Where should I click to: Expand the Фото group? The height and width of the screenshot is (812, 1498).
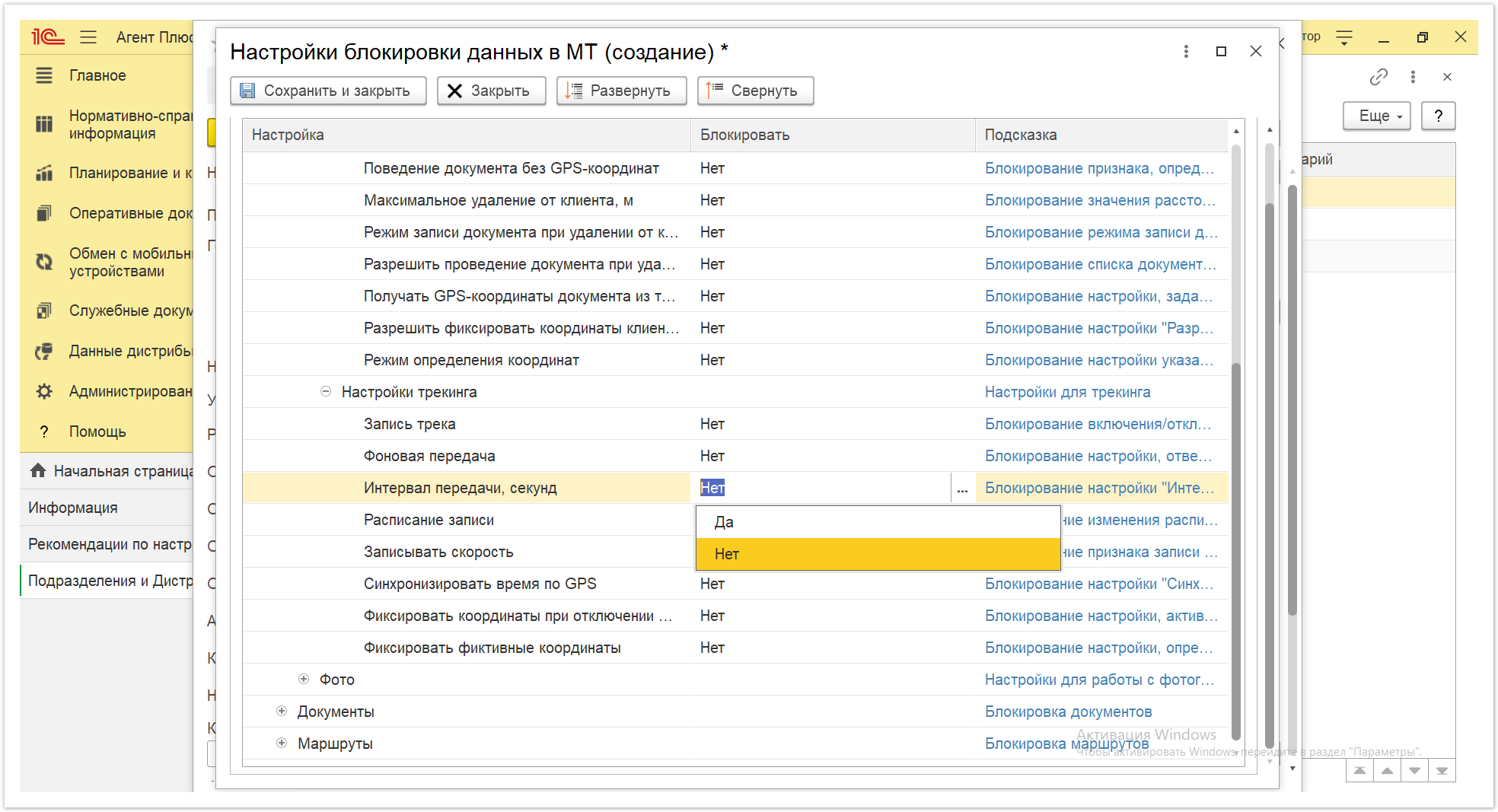304,679
